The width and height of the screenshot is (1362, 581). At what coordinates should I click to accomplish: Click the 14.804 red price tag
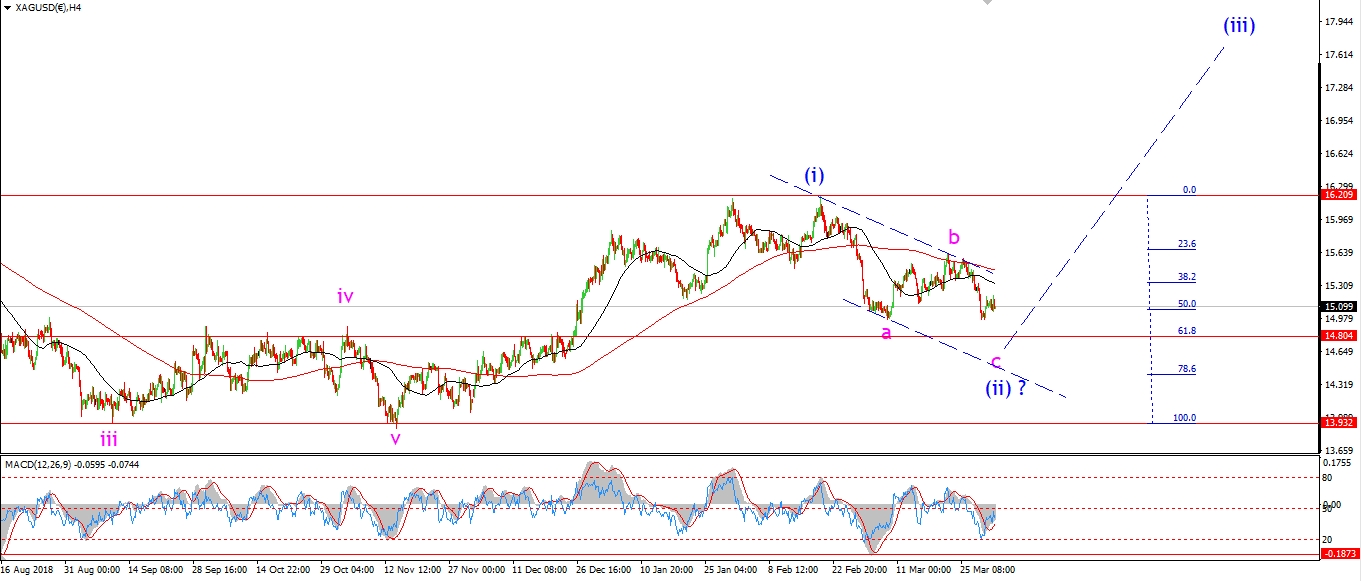[1339, 337]
